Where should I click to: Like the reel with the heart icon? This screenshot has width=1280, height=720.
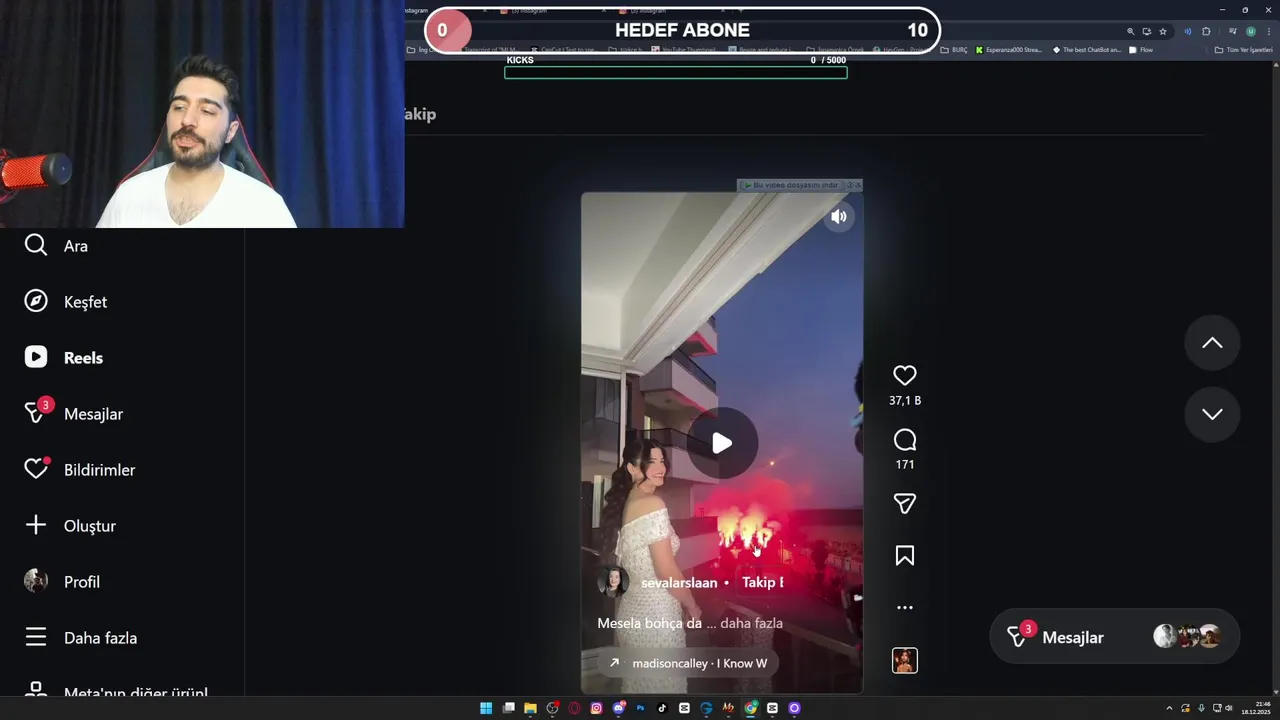click(x=905, y=375)
